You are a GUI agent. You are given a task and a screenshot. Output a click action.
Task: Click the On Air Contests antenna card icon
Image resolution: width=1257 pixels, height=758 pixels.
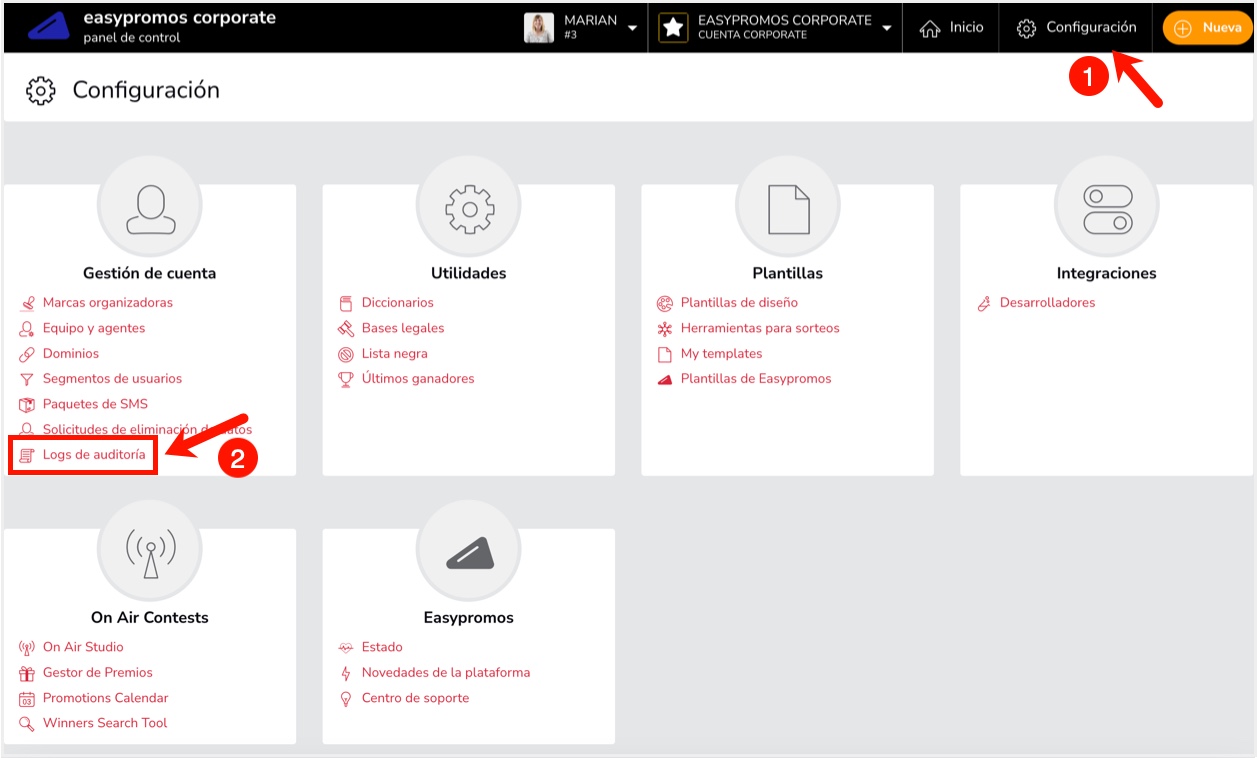pyautogui.click(x=150, y=553)
